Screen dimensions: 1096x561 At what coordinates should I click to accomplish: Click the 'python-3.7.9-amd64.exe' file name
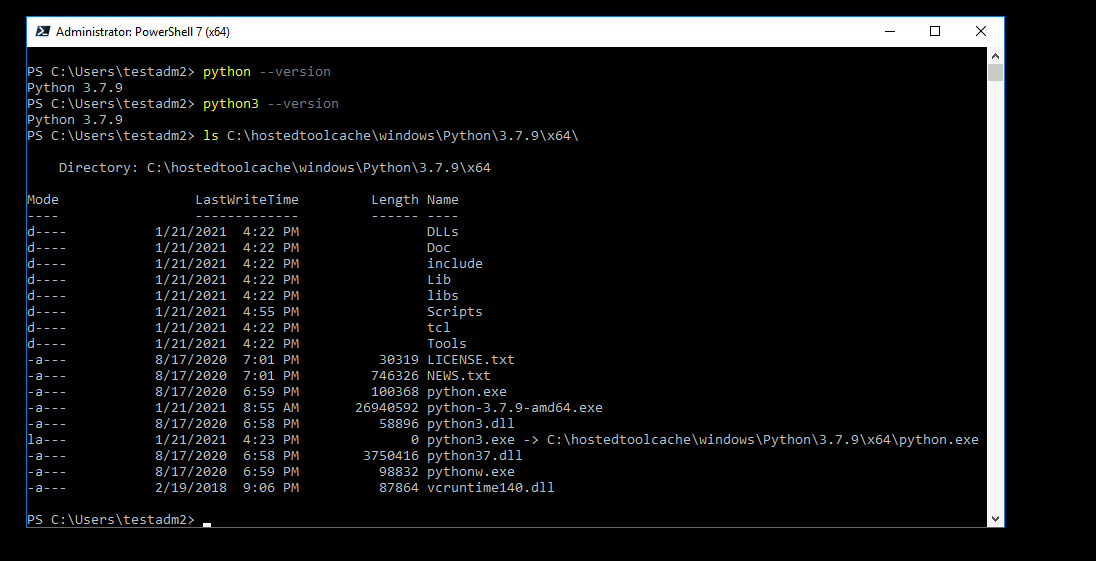point(514,408)
